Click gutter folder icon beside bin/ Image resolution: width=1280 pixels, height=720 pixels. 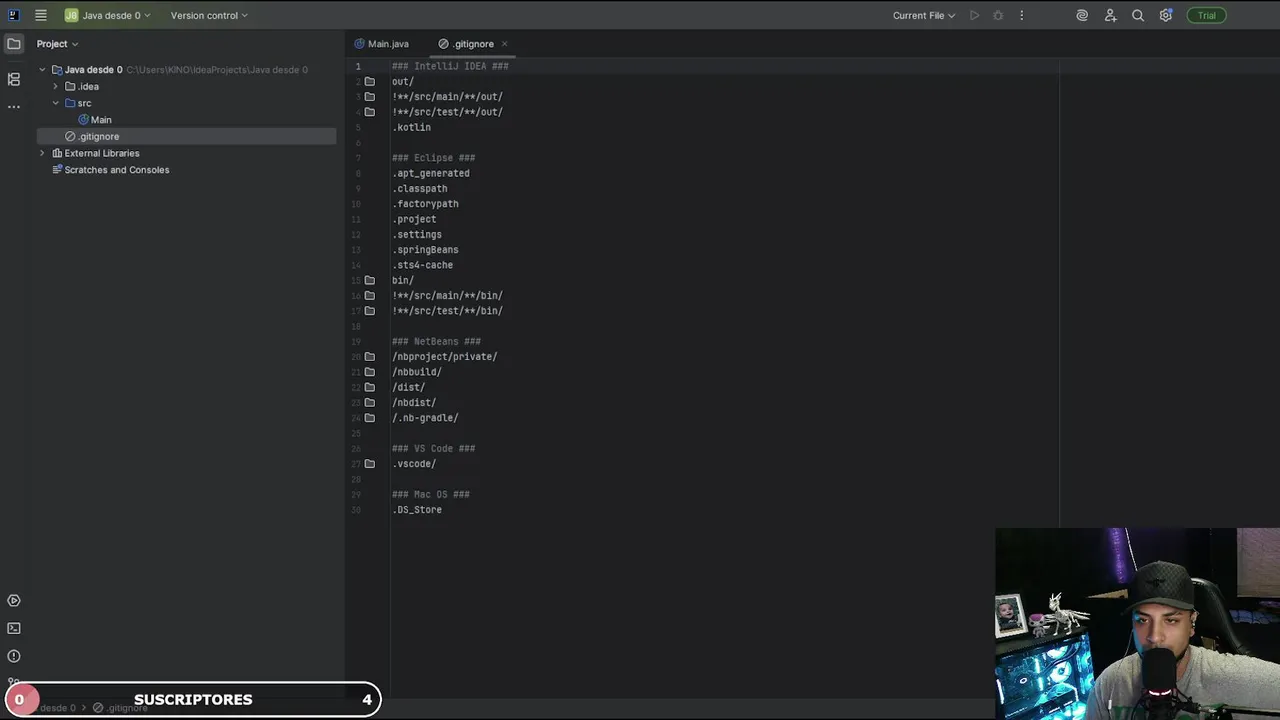pyautogui.click(x=370, y=281)
